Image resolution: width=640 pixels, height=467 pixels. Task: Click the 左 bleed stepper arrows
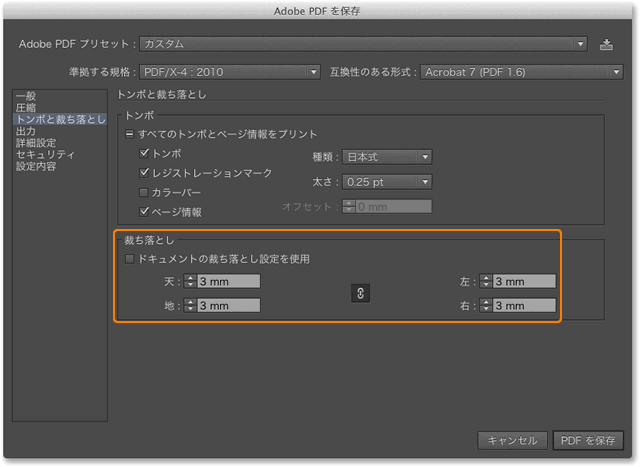tap(486, 282)
